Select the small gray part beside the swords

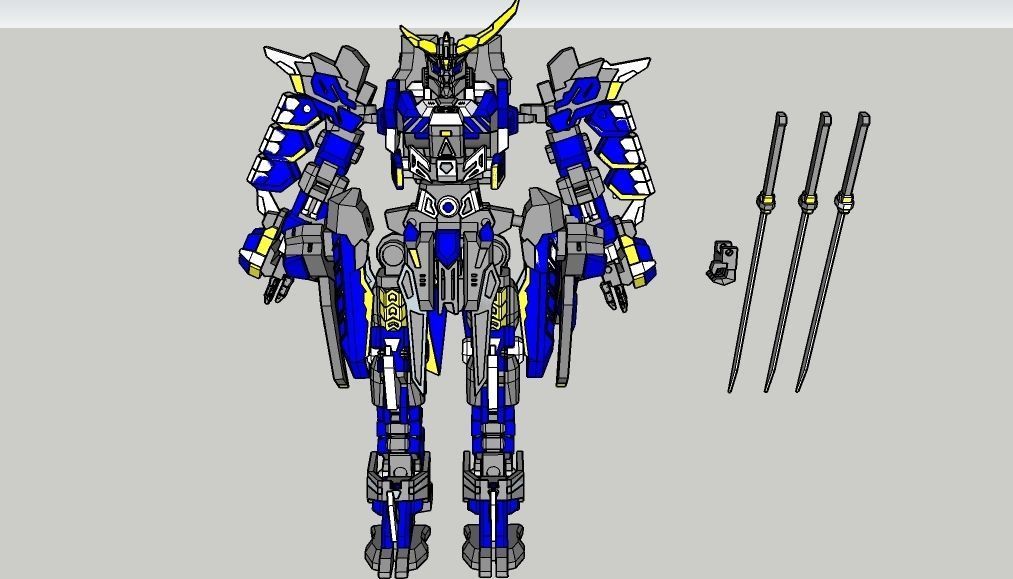tap(722, 261)
